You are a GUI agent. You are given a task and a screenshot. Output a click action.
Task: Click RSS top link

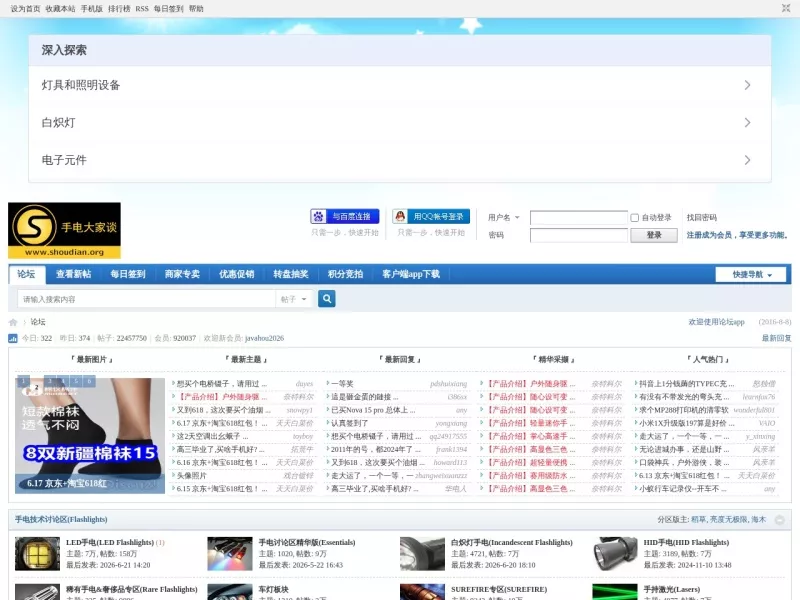[x=142, y=9]
